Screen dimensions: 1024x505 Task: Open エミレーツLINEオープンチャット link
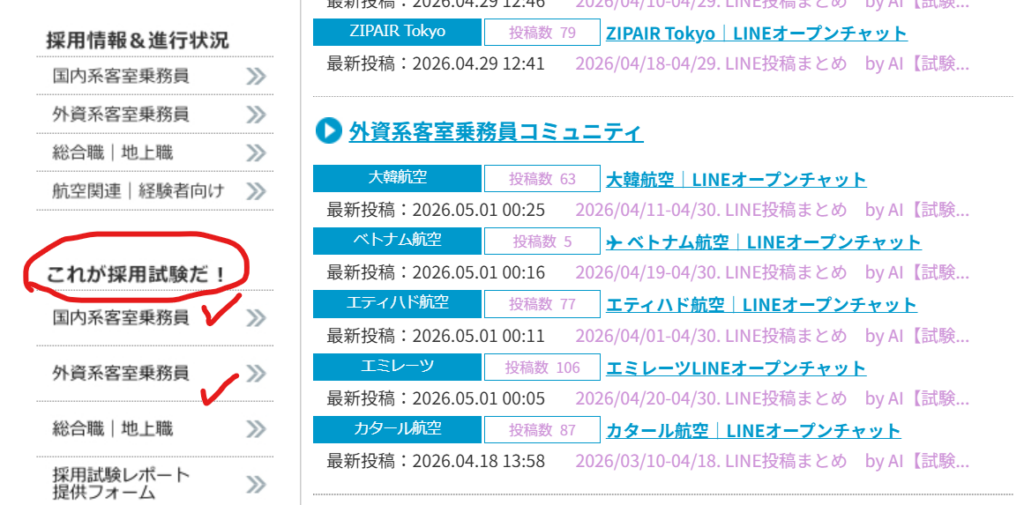(736, 368)
